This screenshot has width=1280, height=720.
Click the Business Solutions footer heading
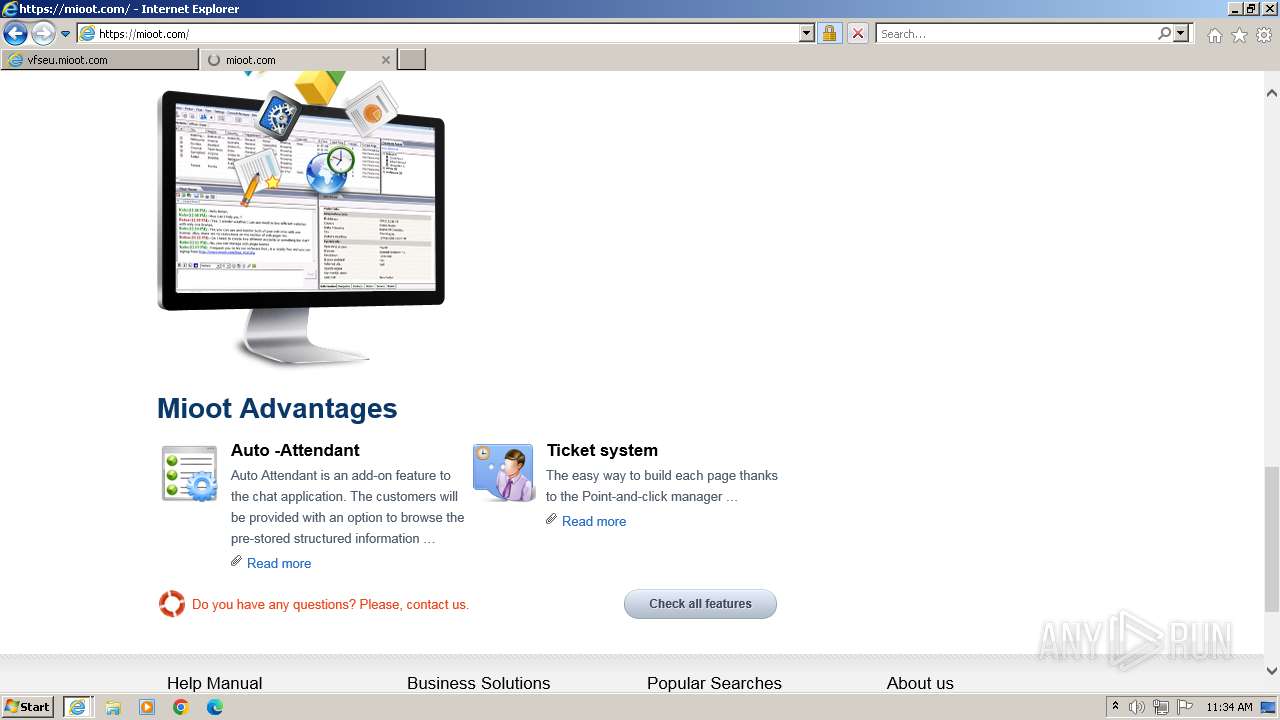[x=479, y=683]
